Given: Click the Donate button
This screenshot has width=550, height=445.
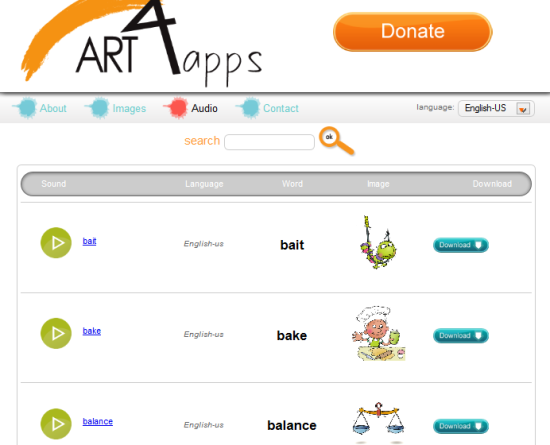Looking at the screenshot, I should point(412,32).
